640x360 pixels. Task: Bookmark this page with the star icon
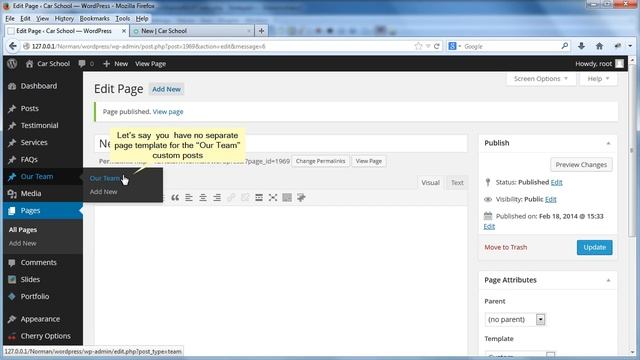(418, 46)
